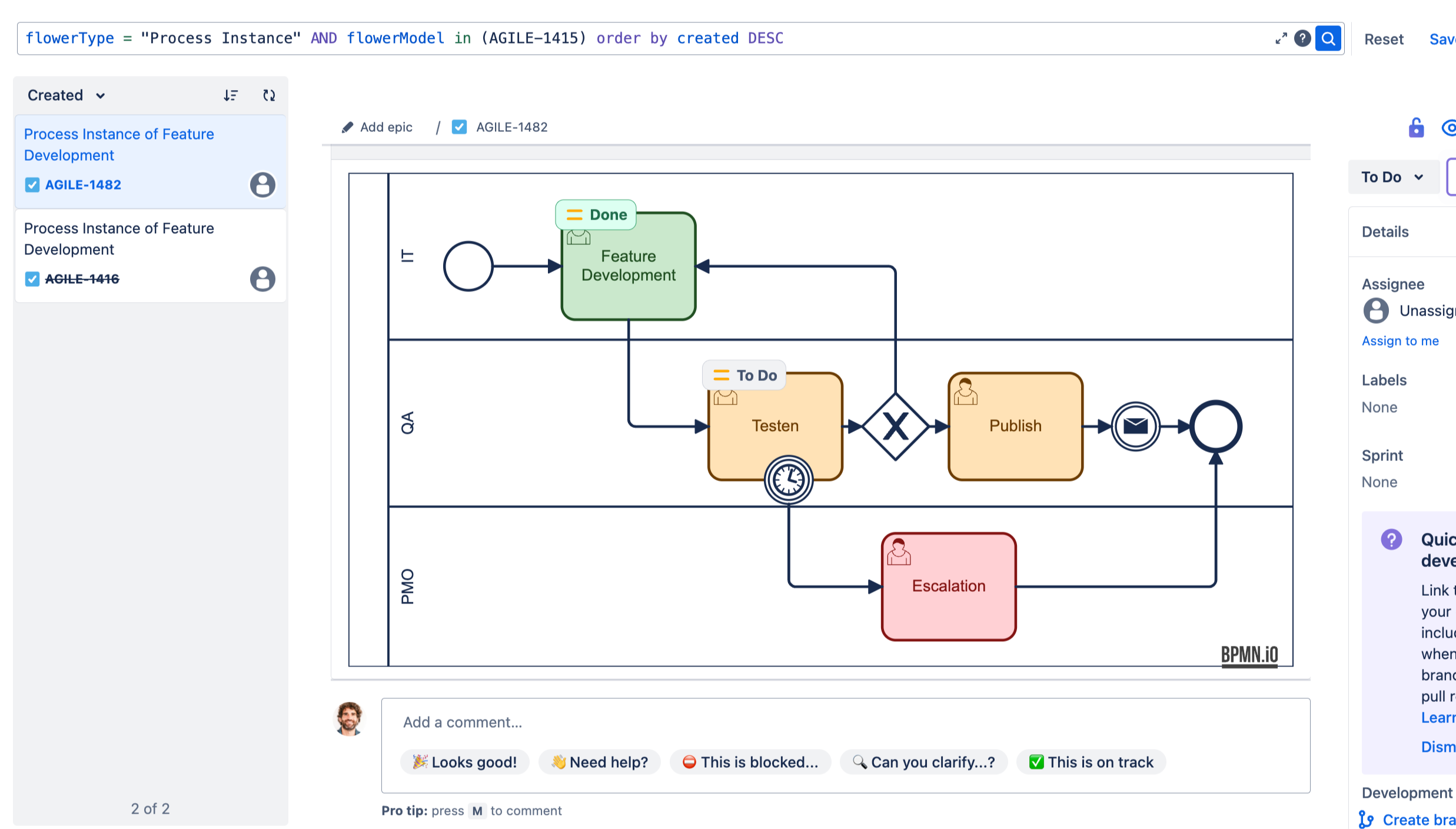Click the search magnifier button
Viewport: 1456px width, 829px height.
click(1328, 39)
